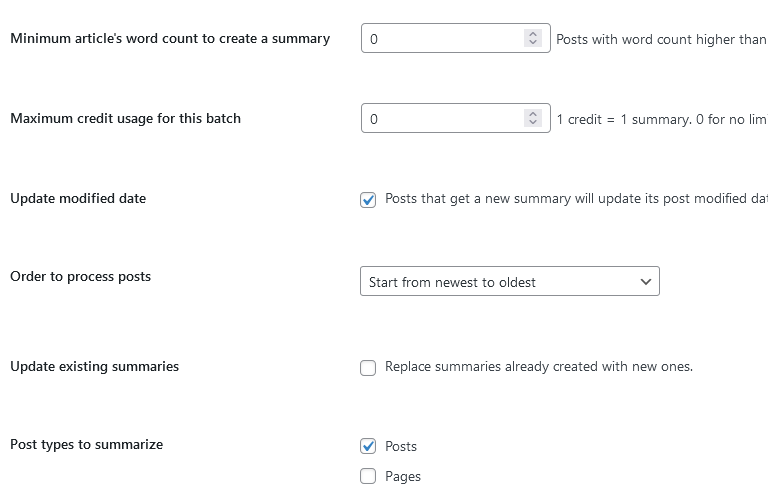Click the Posts that get a new summary label
768x500 pixels.
(x=576, y=199)
